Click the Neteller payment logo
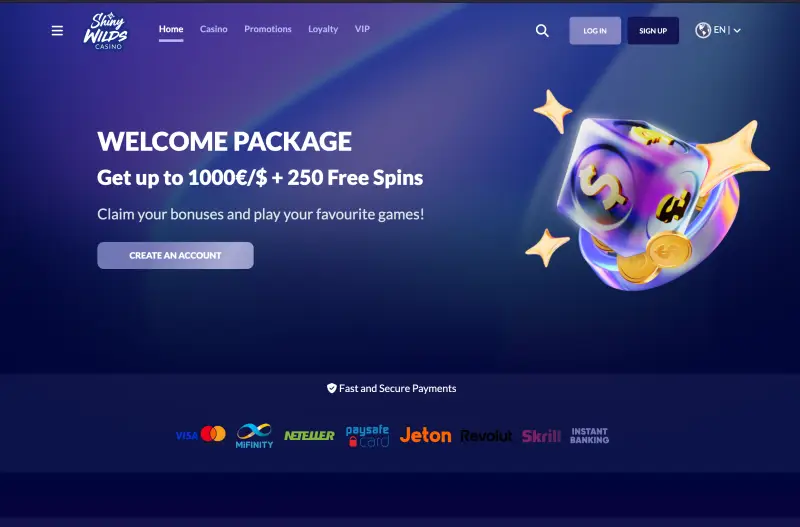Screen dimensions: 800x527 tap(309, 435)
